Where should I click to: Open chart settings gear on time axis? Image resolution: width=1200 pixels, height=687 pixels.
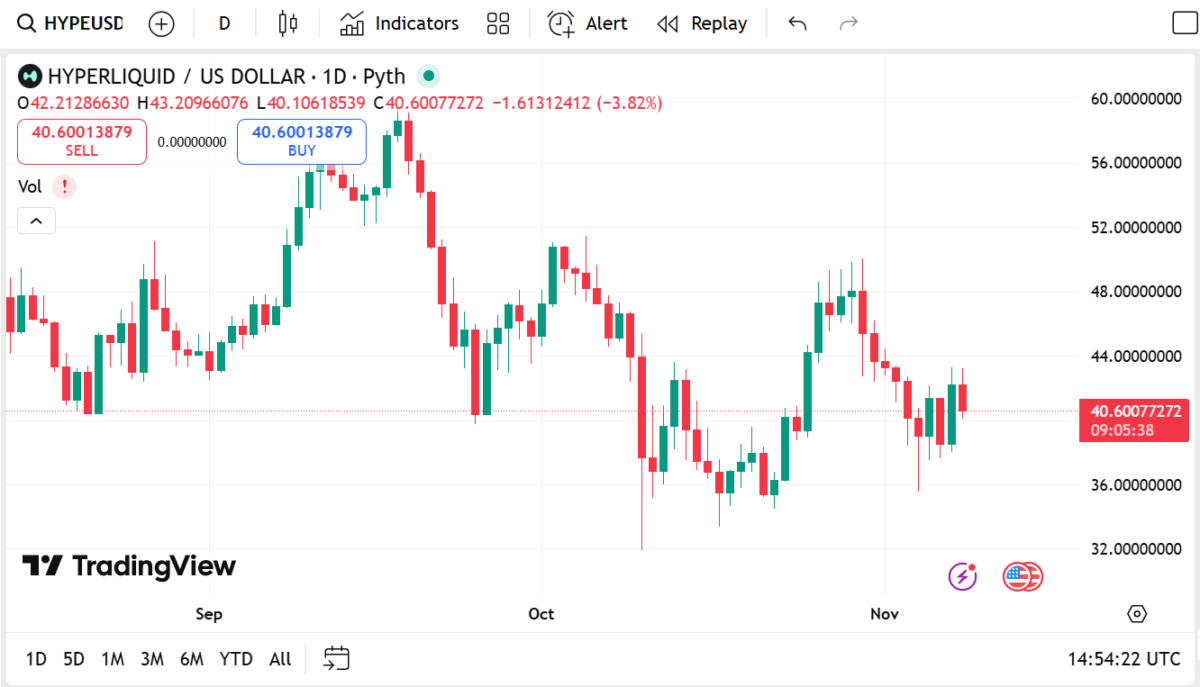coord(1136,613)
